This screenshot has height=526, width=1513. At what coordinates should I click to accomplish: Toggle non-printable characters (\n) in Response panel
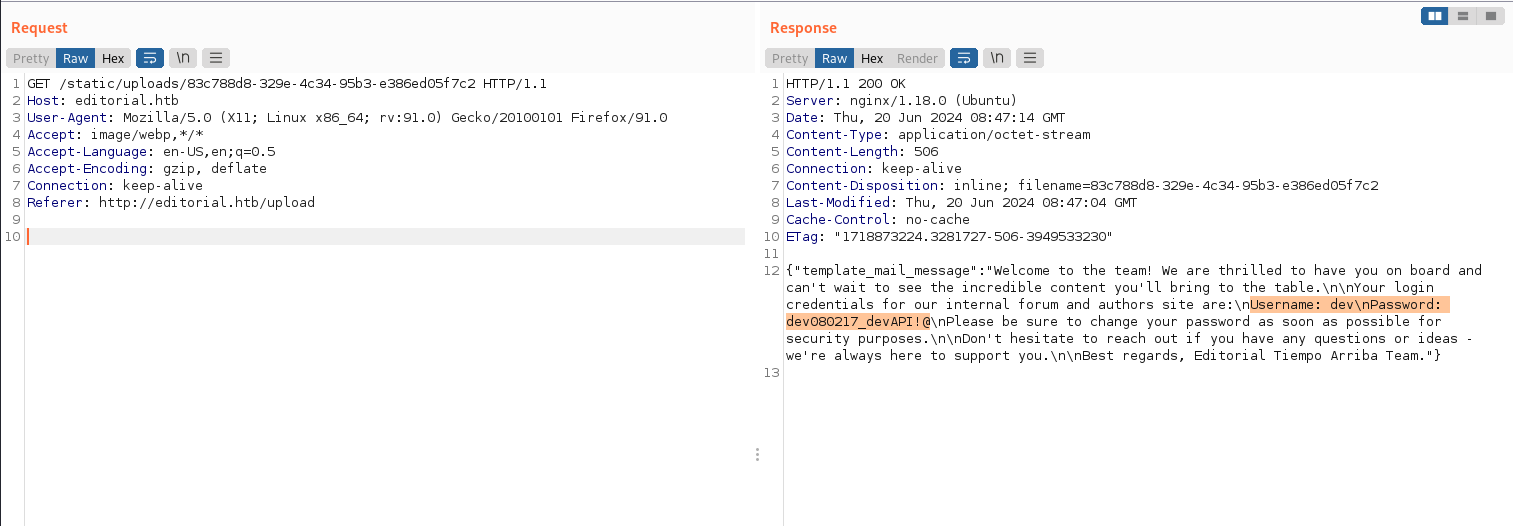coord(997,58)
